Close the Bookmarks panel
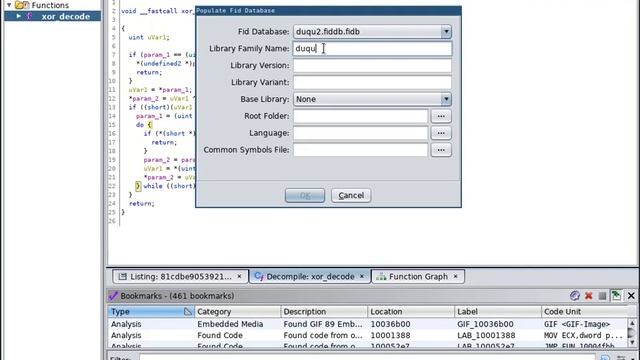The width and height of the screenshot is (640, 360). (631, 296)
